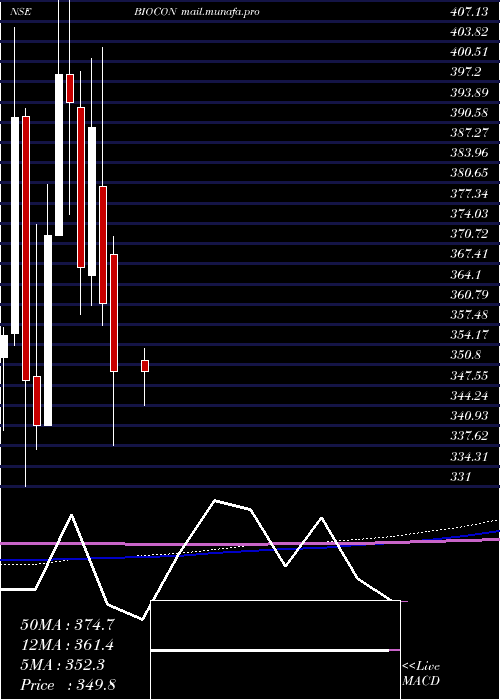This screenshot has height=700, width=500.
Task: Click the 12MA : 361.4 value
Action: click(67, 645)
